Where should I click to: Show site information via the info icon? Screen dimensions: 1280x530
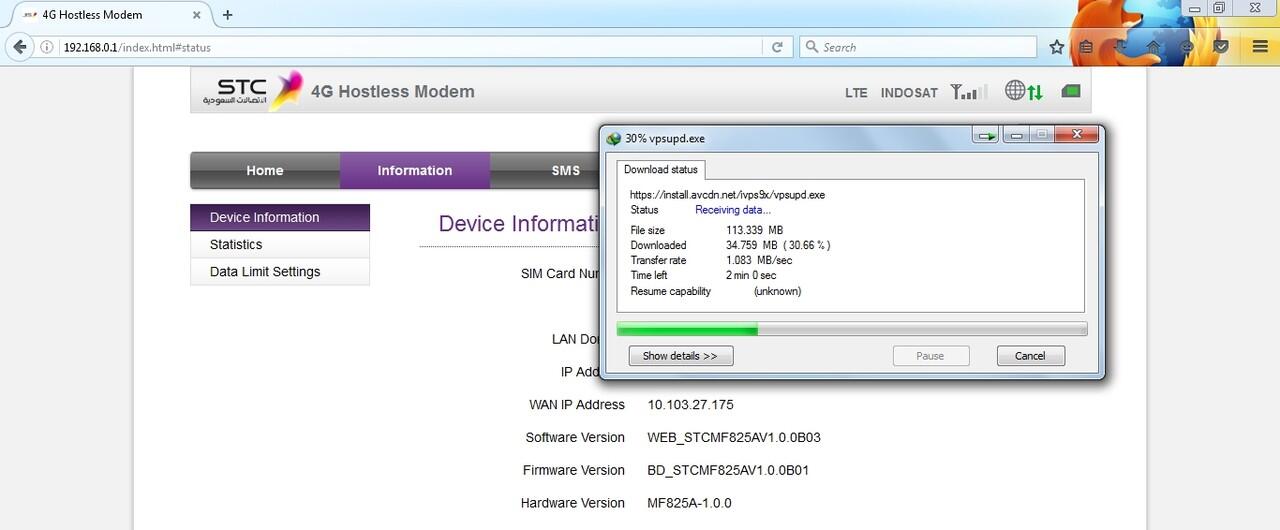click(x=47, y=47)
